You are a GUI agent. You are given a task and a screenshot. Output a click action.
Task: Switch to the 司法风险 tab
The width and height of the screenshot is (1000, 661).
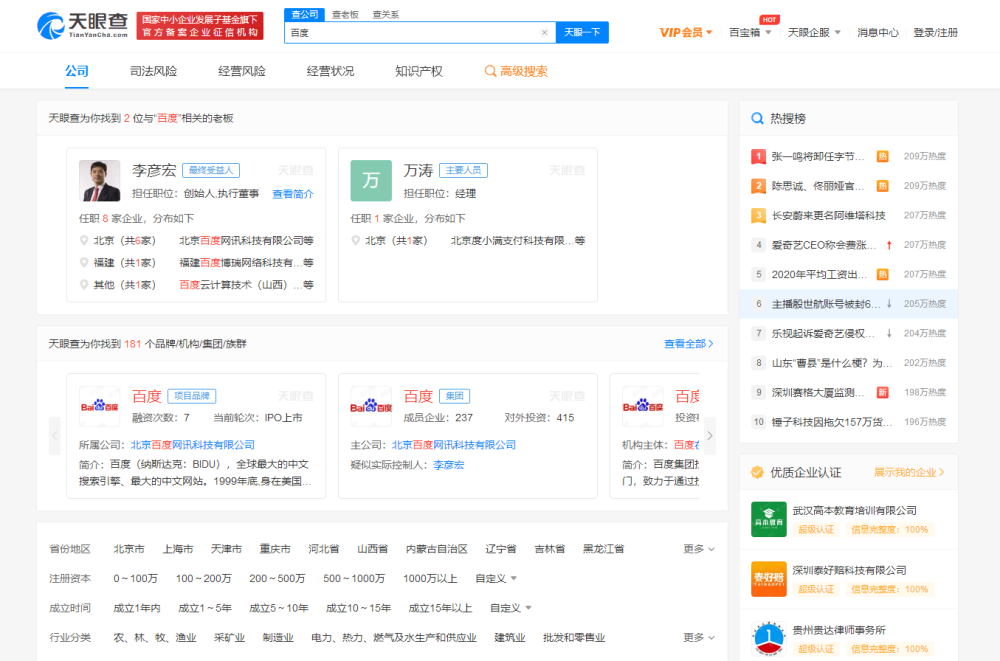coord(153,72)
